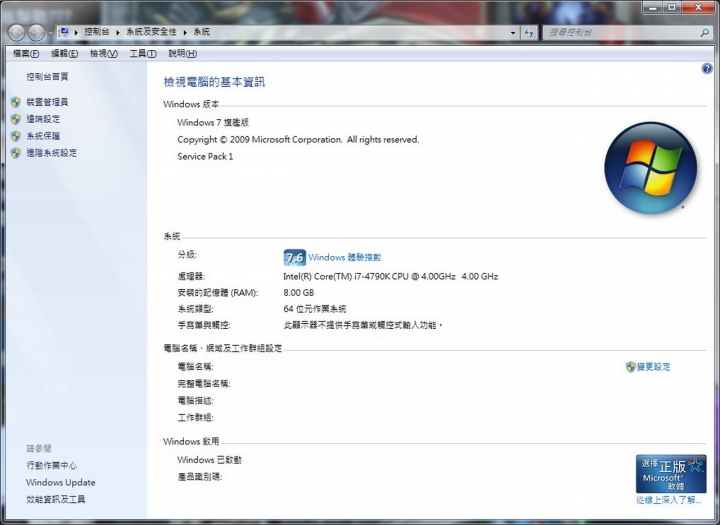Image resolution: width=720 pixels, height=525 pixels.
Task: Open 遠端設定 link
Action: click(x=43, y=119)
